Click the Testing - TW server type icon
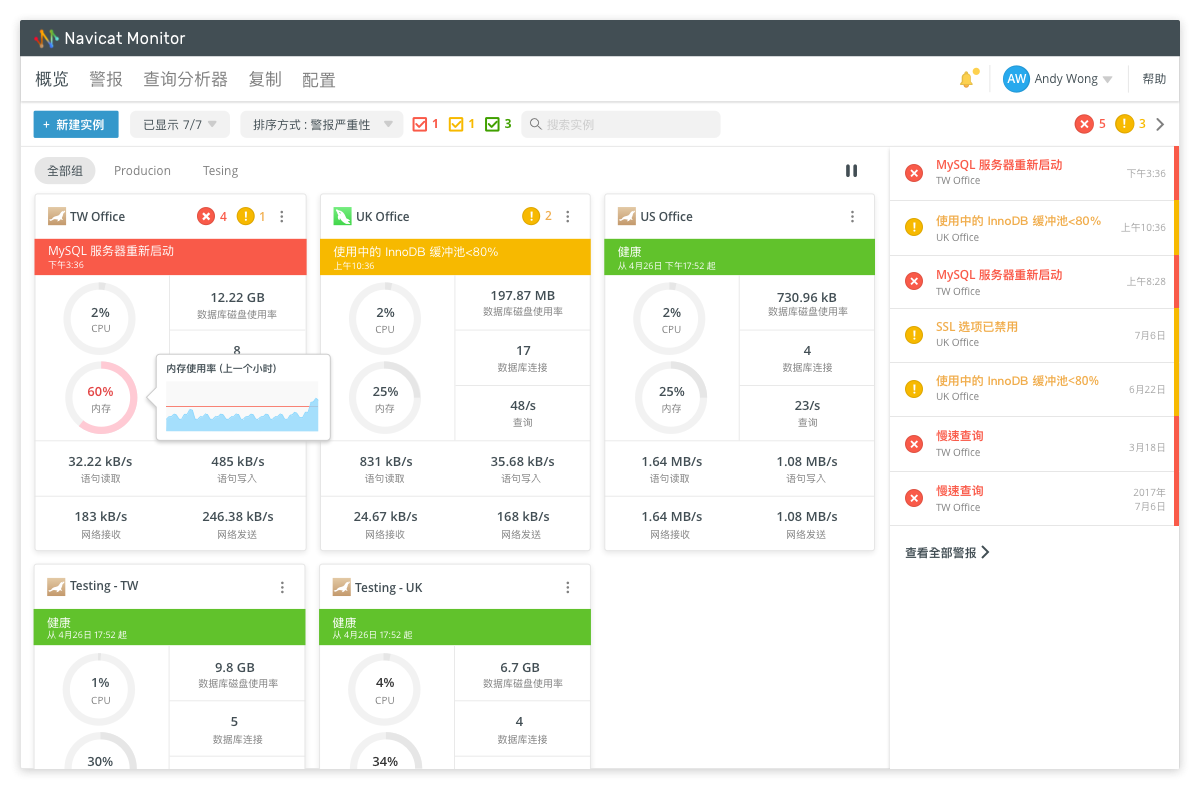Image resolution: width=1200 pixels, height=790 pixels. (x=56, y=587)
